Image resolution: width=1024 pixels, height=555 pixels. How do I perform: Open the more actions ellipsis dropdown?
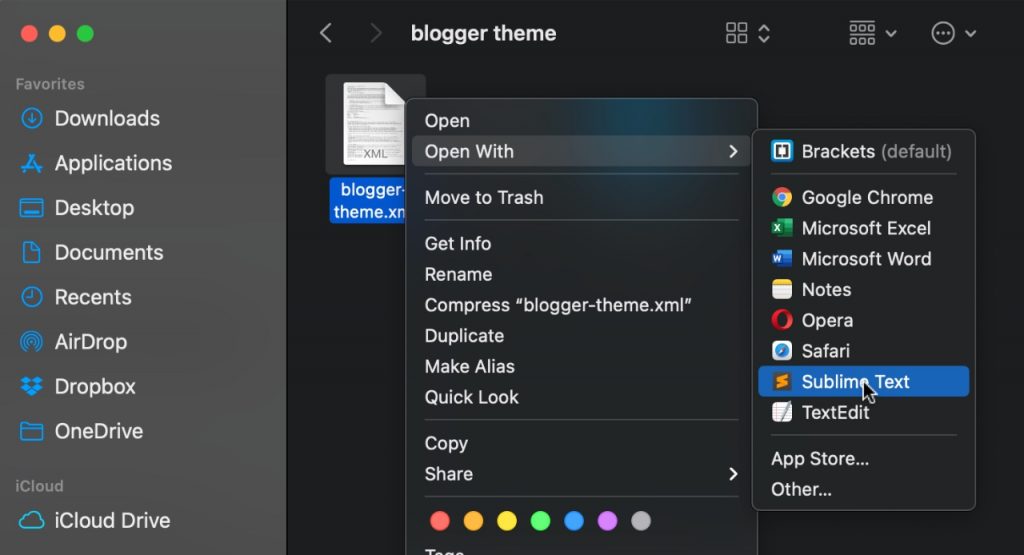pyautogui.click(x=953, y=33)
